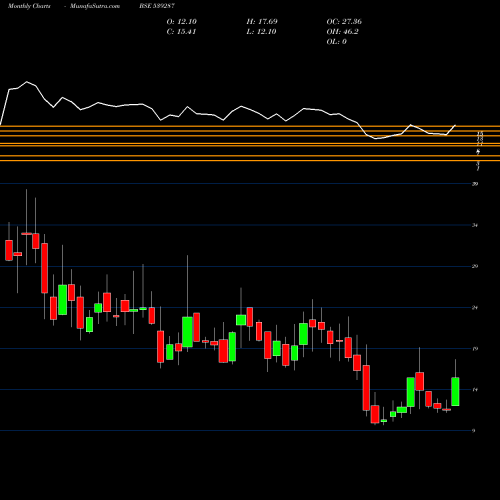
Task: Click the right end of the white indicator line
Action: (x=455, y=126)
